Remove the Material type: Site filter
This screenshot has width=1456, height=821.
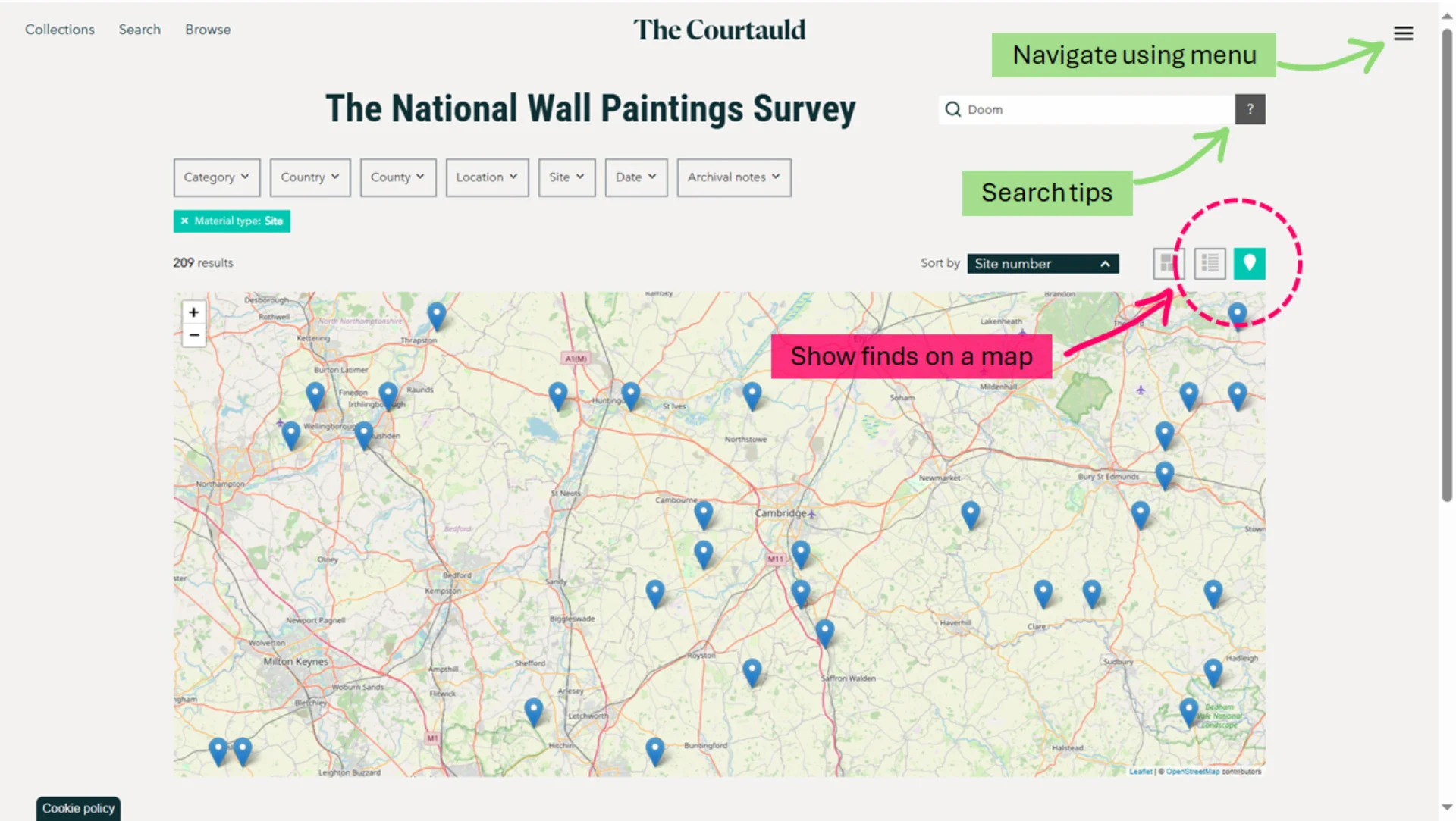[186, 221]
